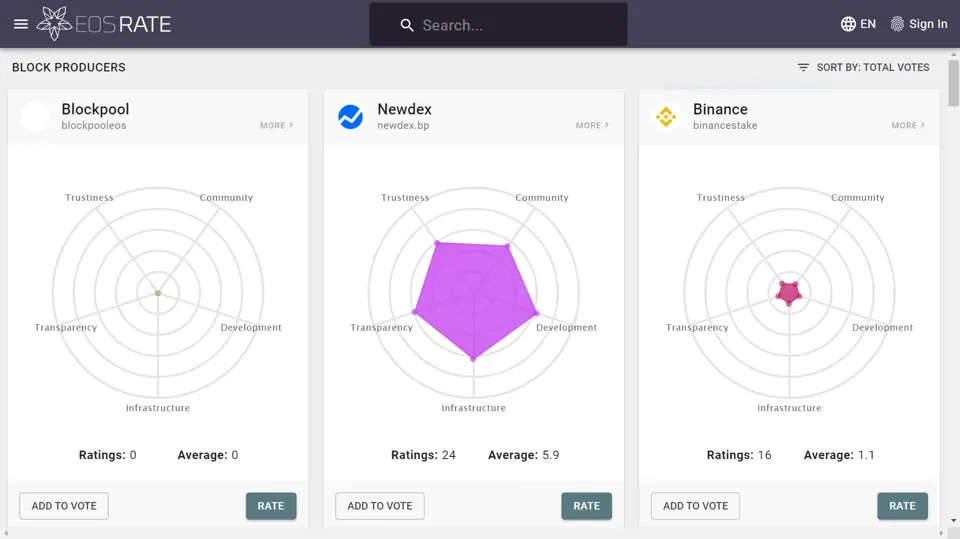Rate the Blockpool block producer
This screenshot has width=960, height=539.
pyautogui.click(x=271, y=506)
